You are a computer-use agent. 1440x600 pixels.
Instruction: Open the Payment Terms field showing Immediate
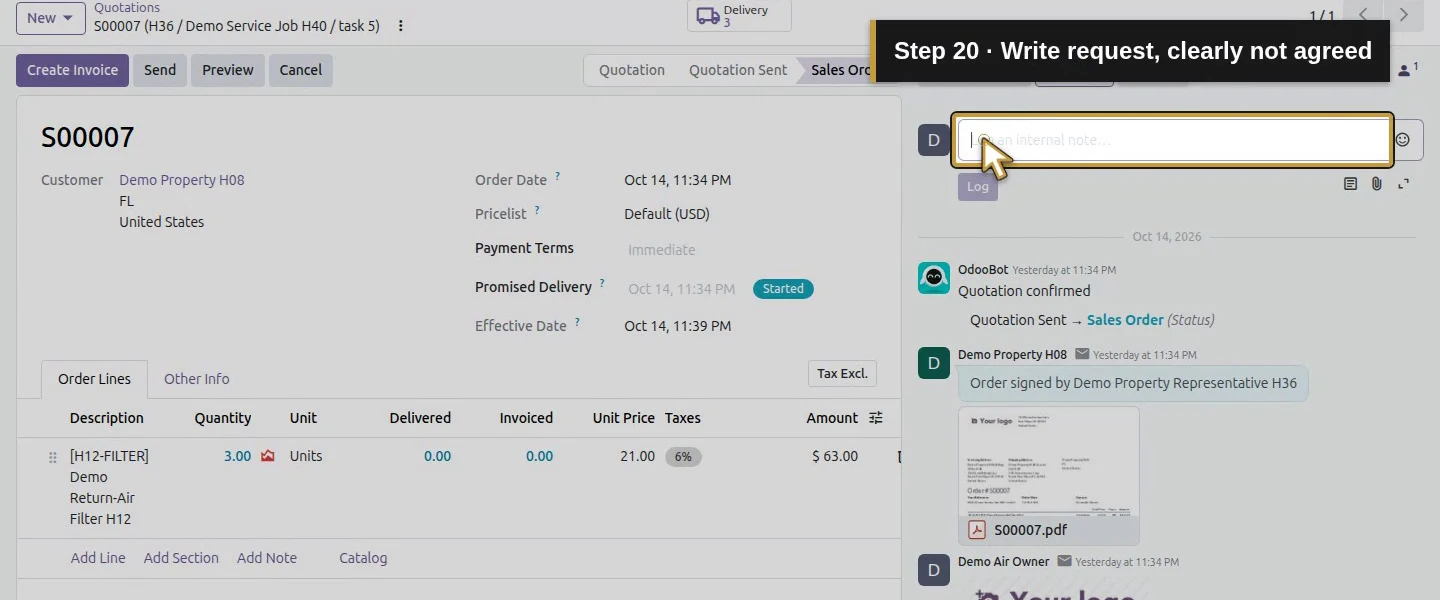coord(662,250)
